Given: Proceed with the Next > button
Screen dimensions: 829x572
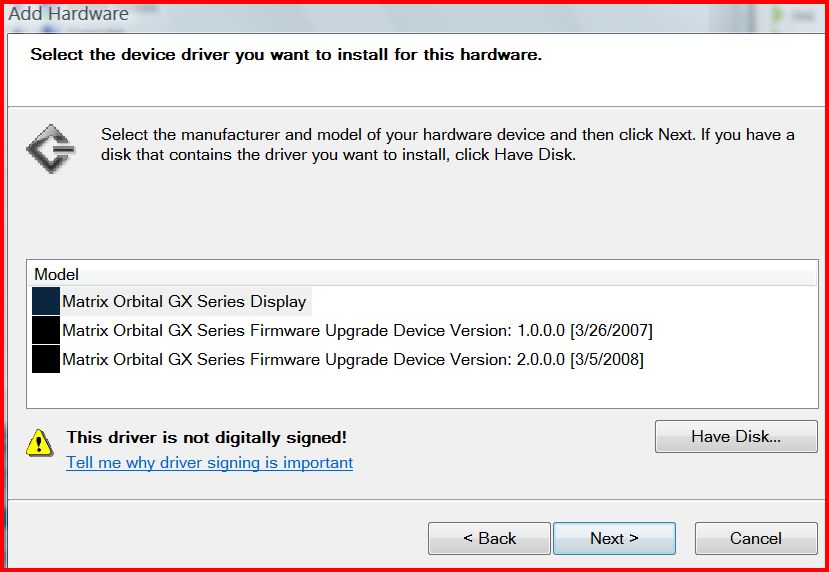Looking at the screenshot, I should click(x=614, y=538).
